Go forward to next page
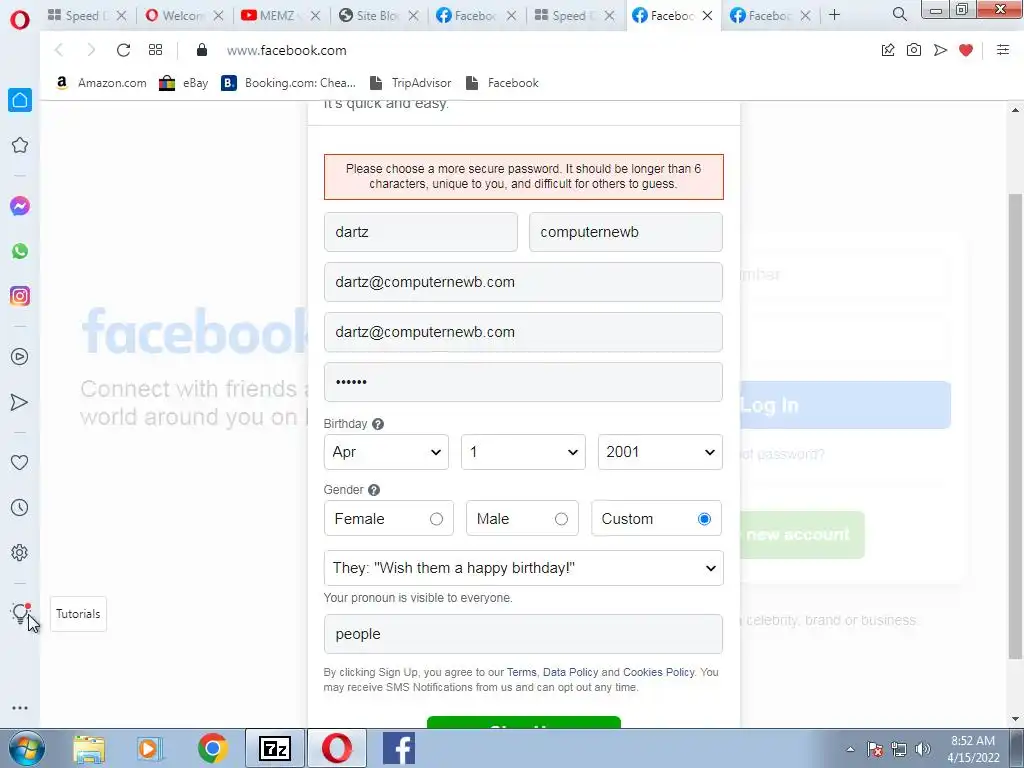Screen dimensions: 1024x768 pos(91,50)
